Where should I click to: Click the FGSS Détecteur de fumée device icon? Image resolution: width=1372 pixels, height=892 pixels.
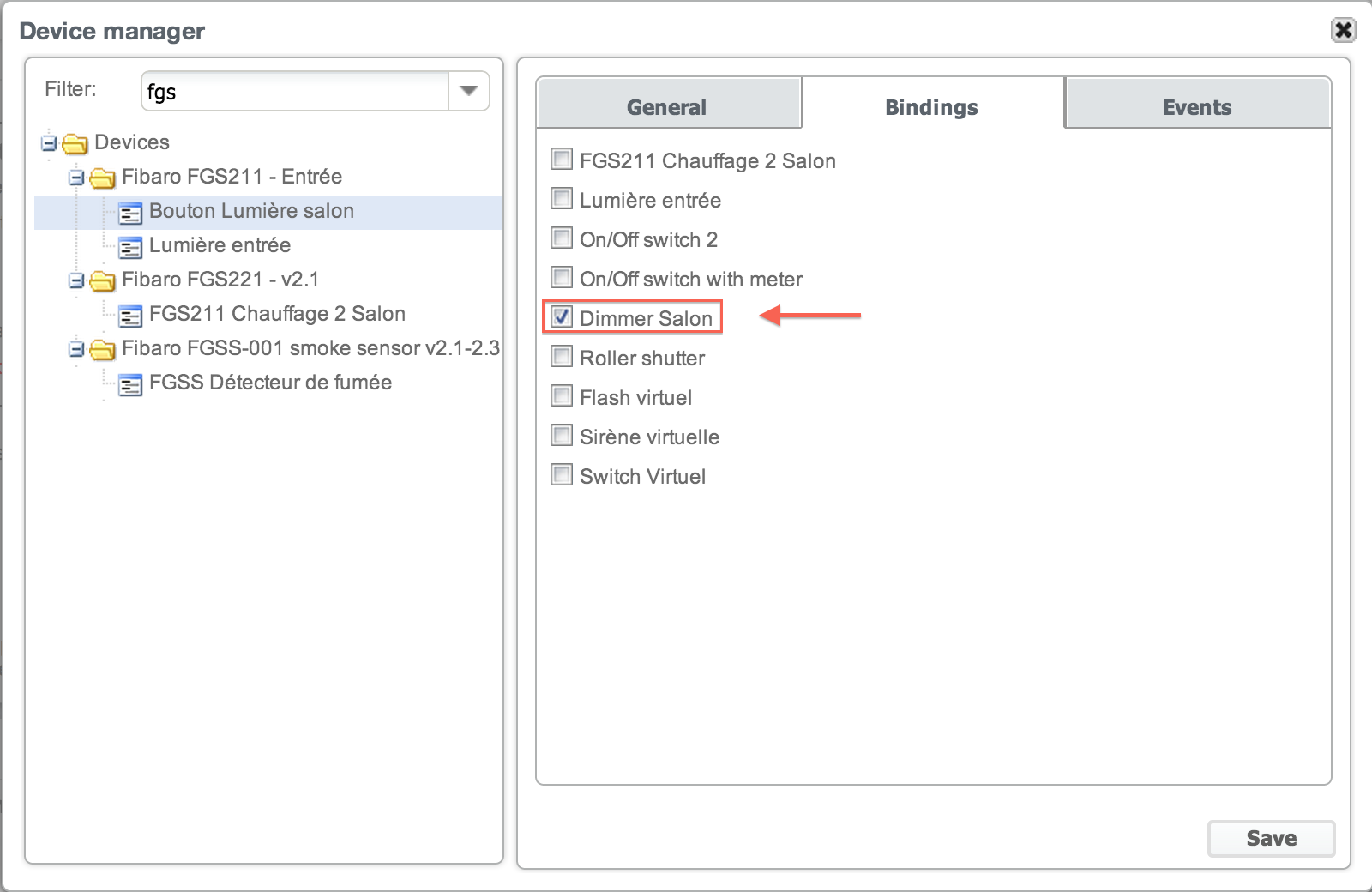coord(130,384)
